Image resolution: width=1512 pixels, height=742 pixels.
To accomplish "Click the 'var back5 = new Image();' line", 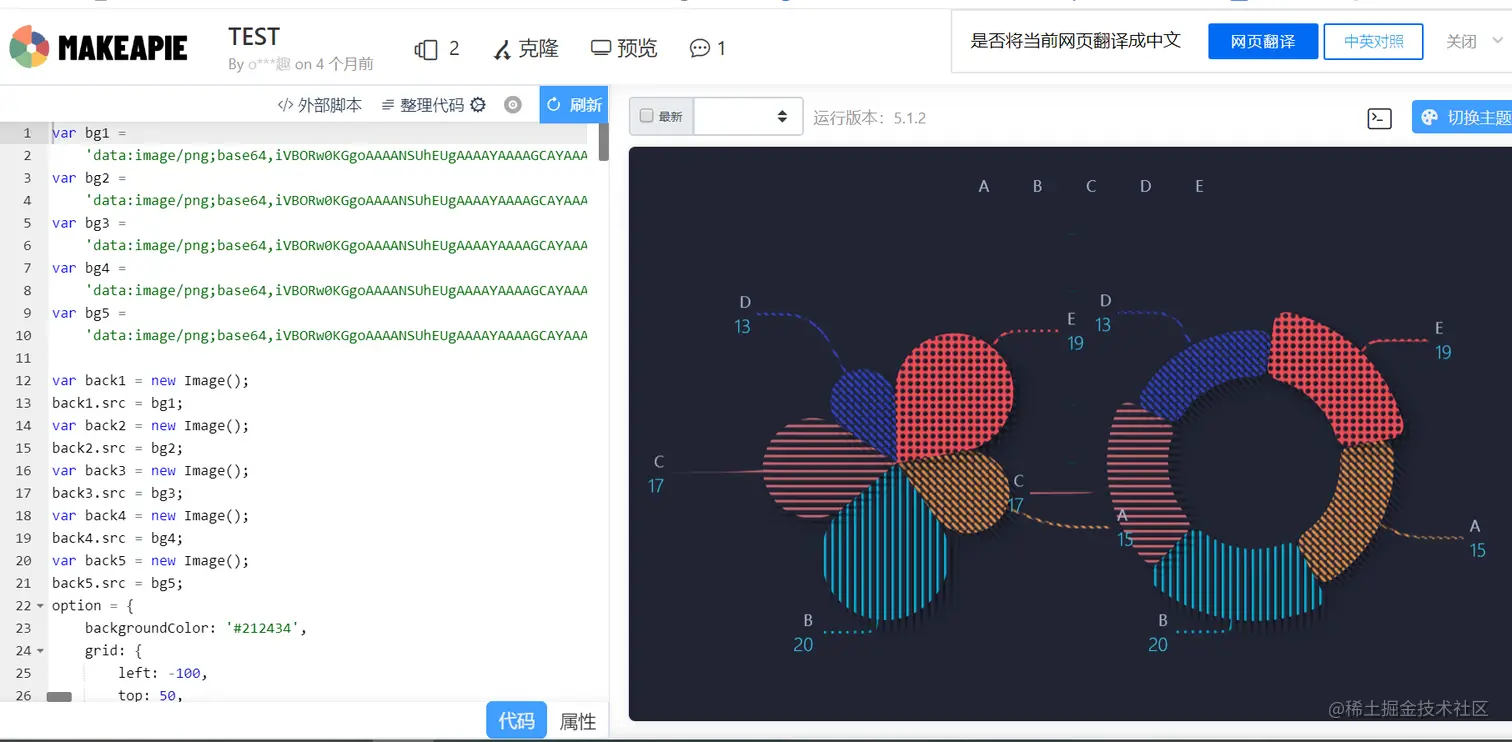I will click(x=150, y=561).
